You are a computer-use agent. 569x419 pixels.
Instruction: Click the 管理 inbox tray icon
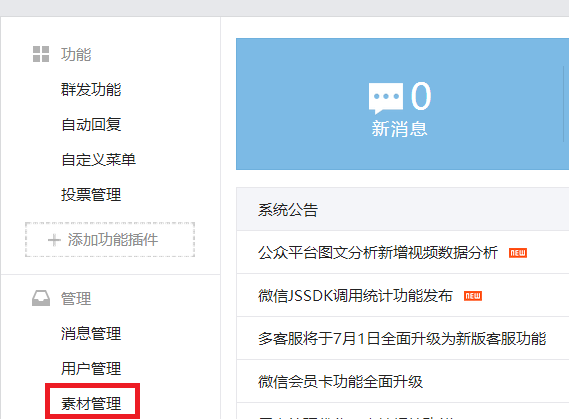pos(41,298)
